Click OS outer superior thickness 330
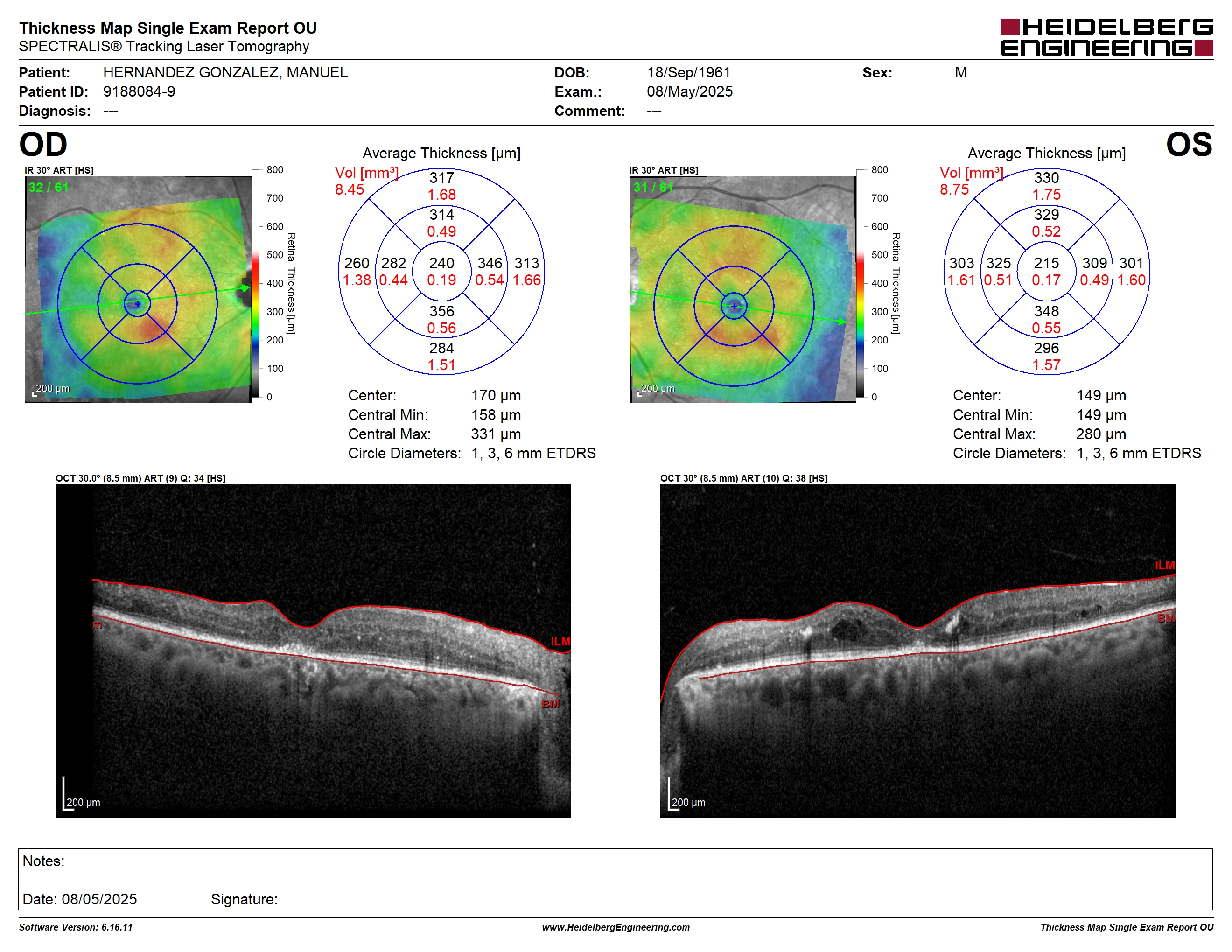This screenshot has width=1232, height=952. pyautogui.click(x=1046, y=178)
